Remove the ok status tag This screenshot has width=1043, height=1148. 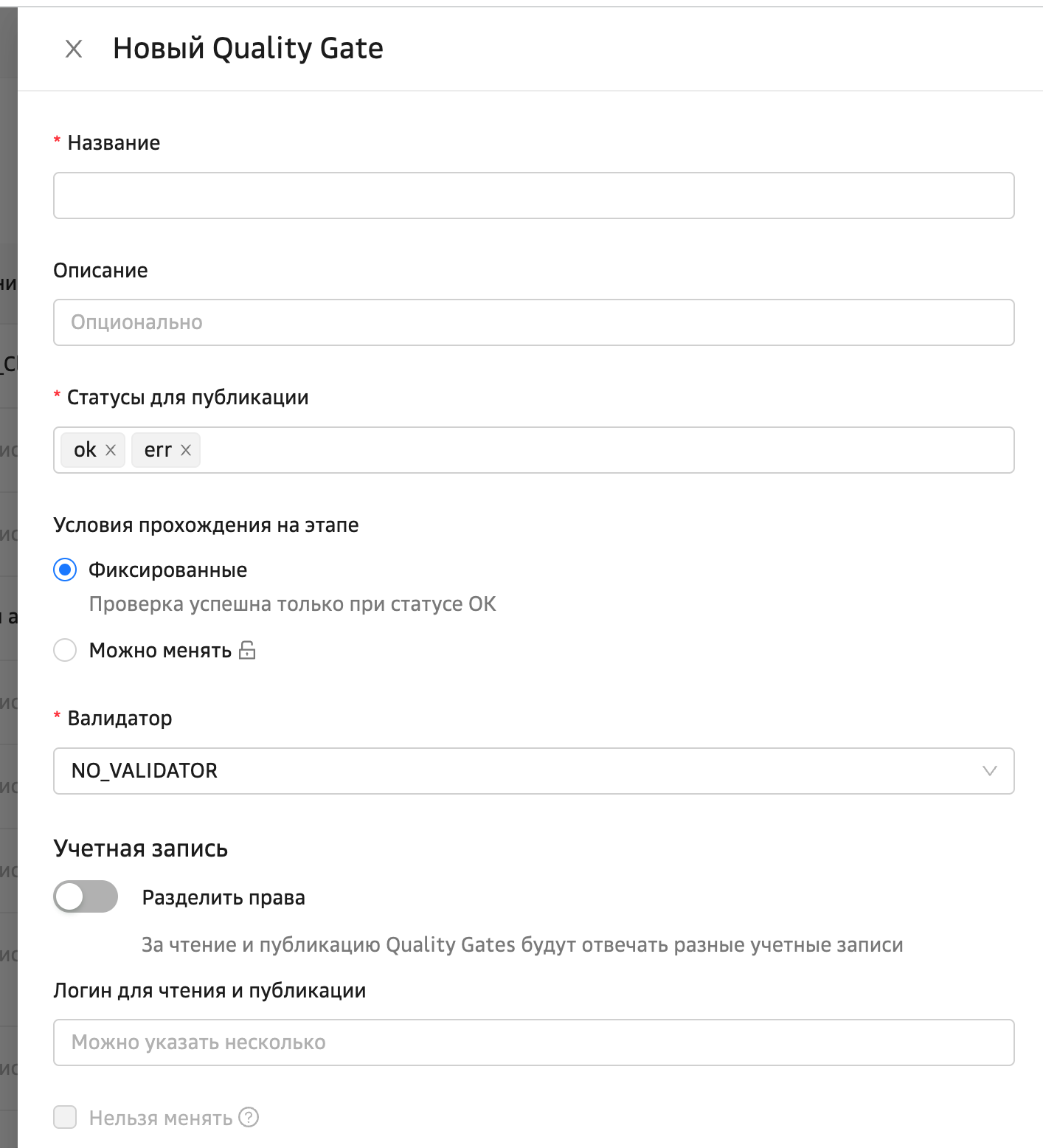tap(111, 450)
